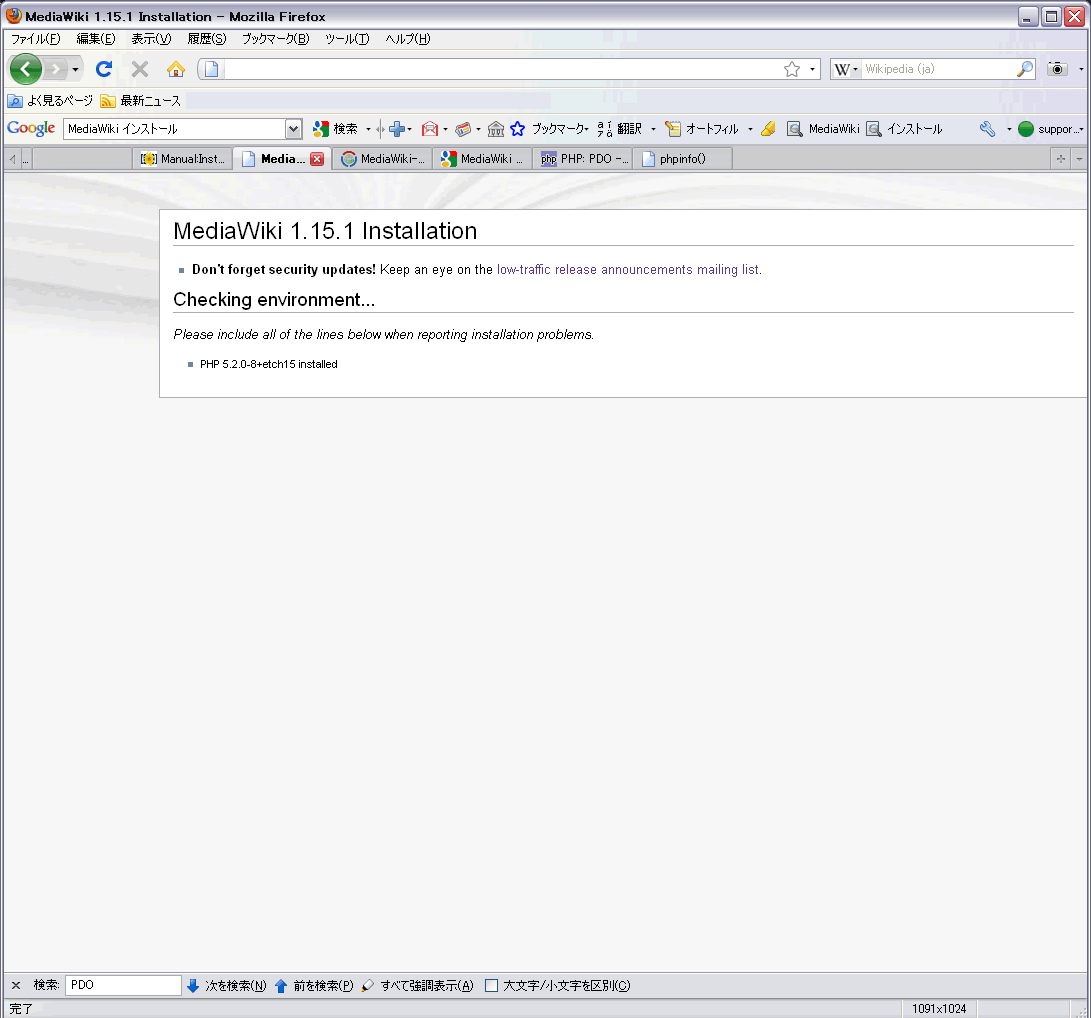The image size is (1091, 1018).
Task: Click the 'PHP 5.2.0-8+etch15 installed' line
Action: click(269, 365)
